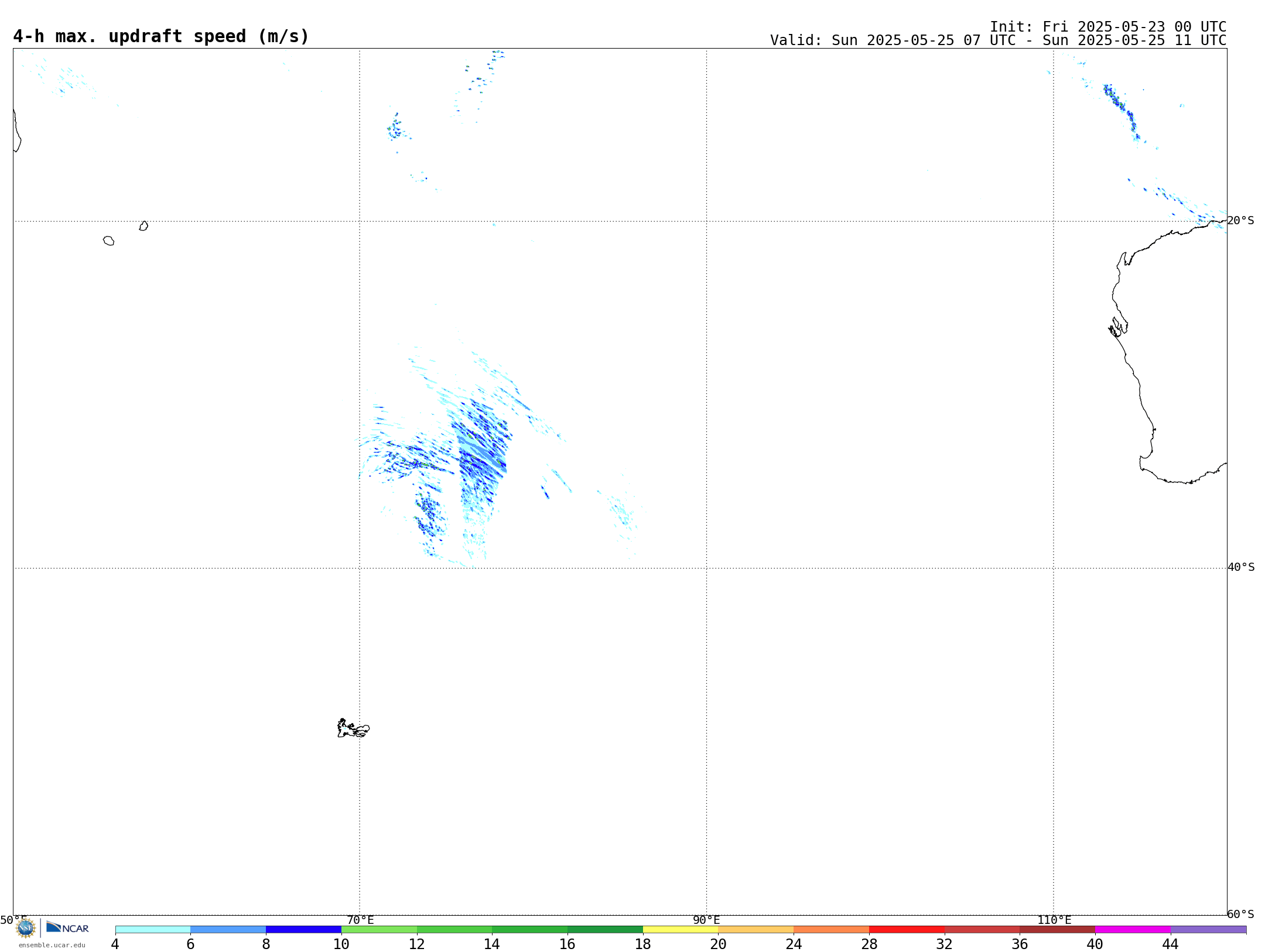Select the dark blue 8–10 colorbar swatch

click(x=304, y=929)
